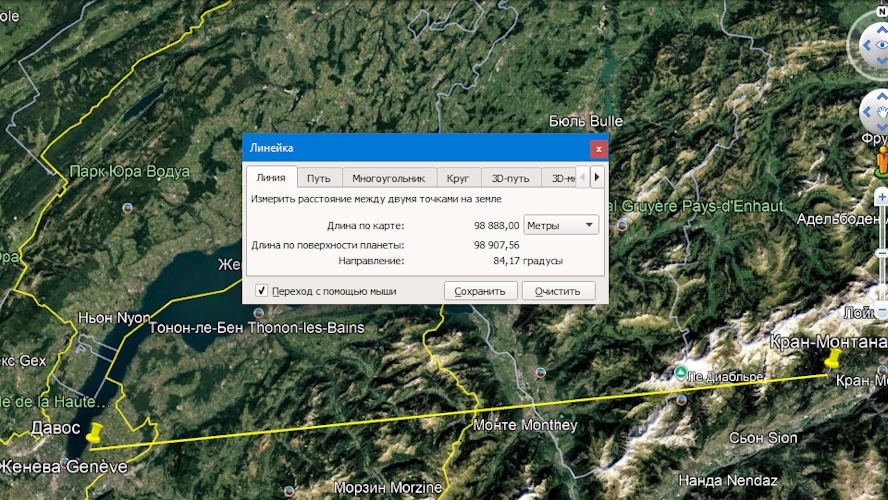The height and width of the screenshot is (500, 888).
Task: Switch to the 'Путь' tab
Action: (x=319, y=178)
